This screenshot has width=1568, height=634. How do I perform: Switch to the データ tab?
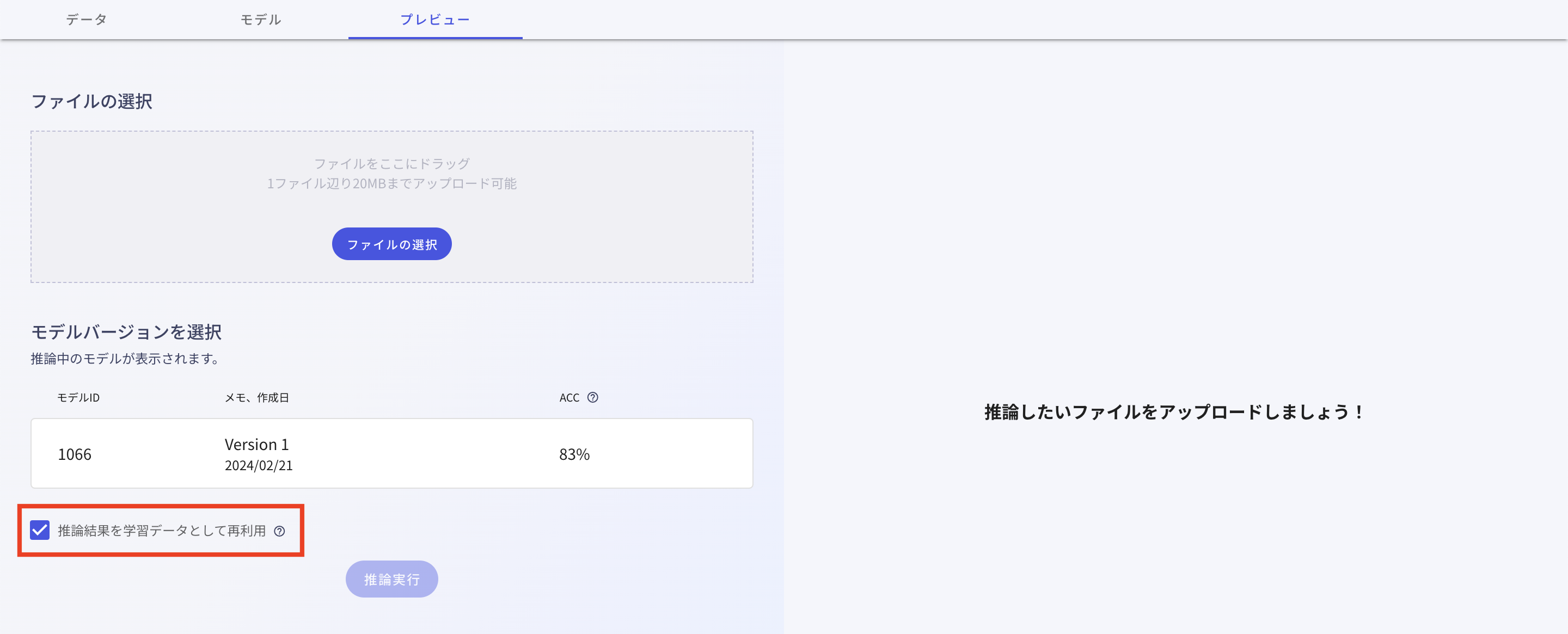pyautogui.click(x=86, y=19)
